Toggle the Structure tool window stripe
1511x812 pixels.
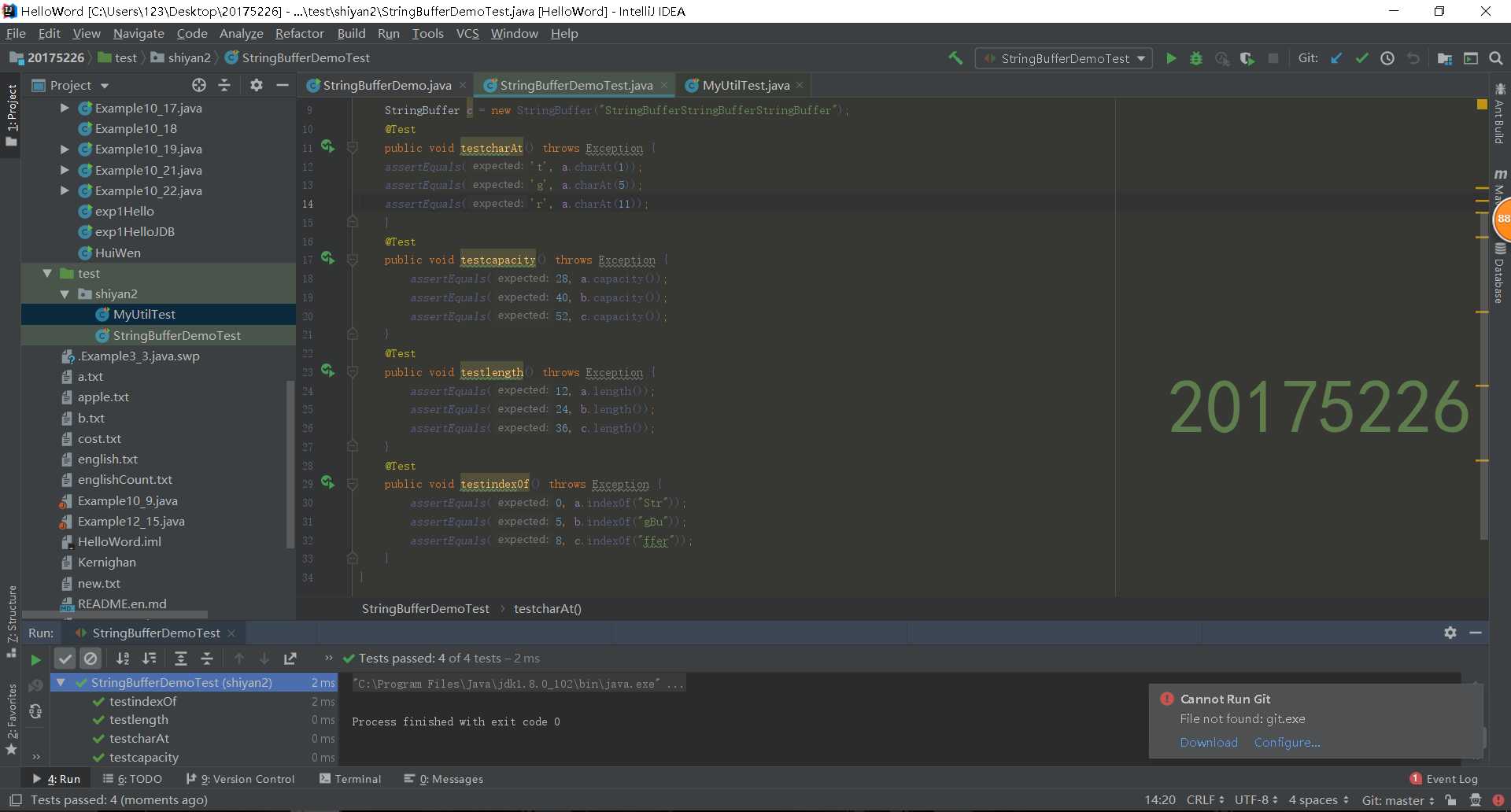click(11, 622)
